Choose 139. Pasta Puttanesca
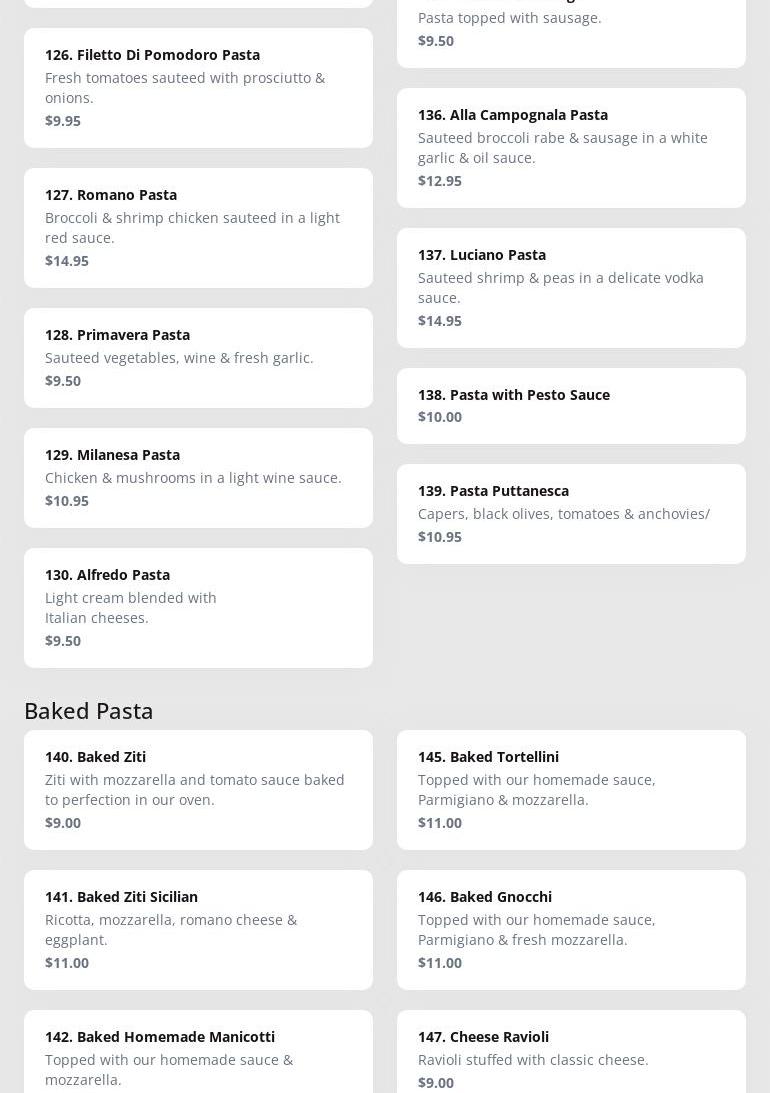Screen dimensions: 770x1093 tap(571, 514)
